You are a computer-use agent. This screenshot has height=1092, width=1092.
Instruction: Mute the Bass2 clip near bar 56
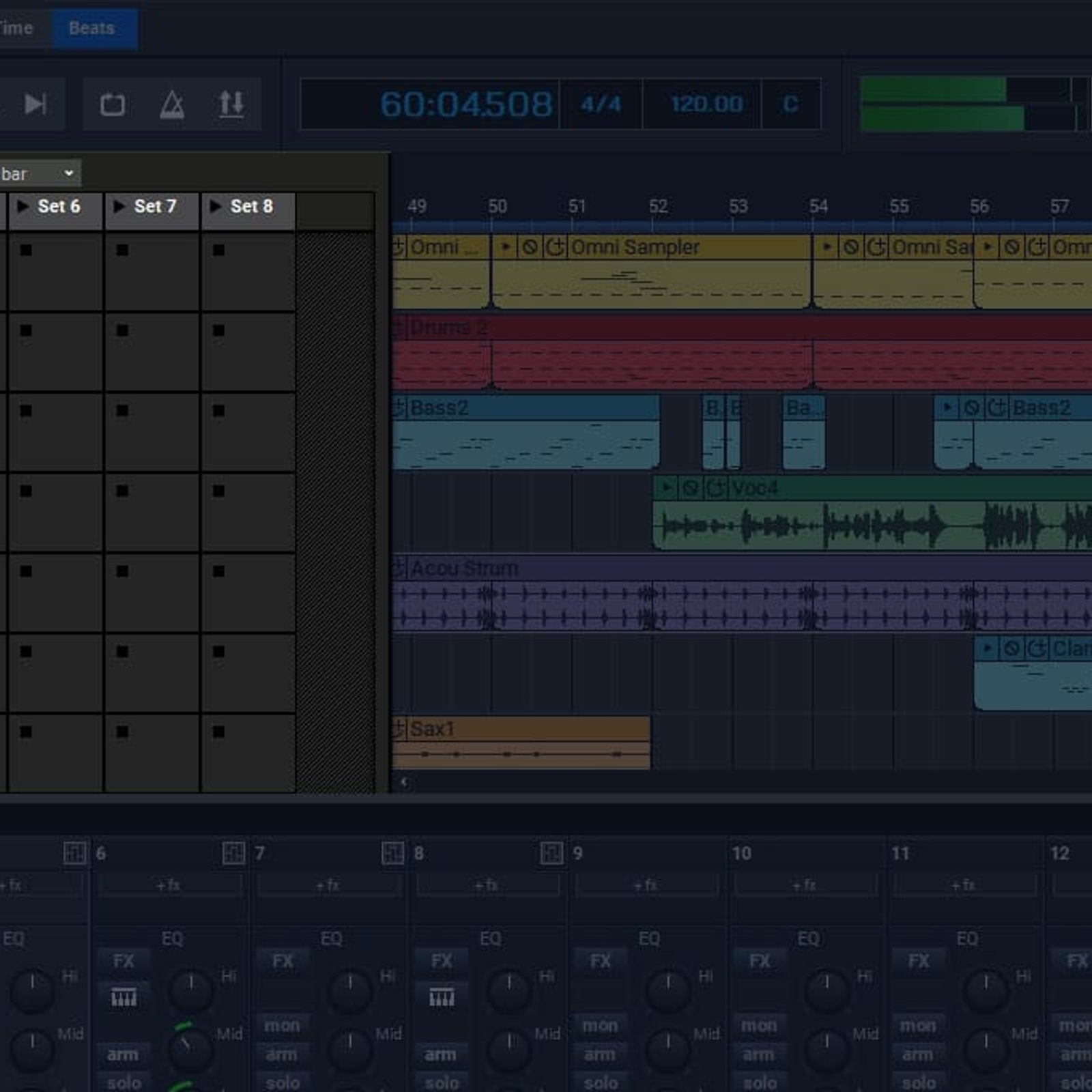click(972, 407)
